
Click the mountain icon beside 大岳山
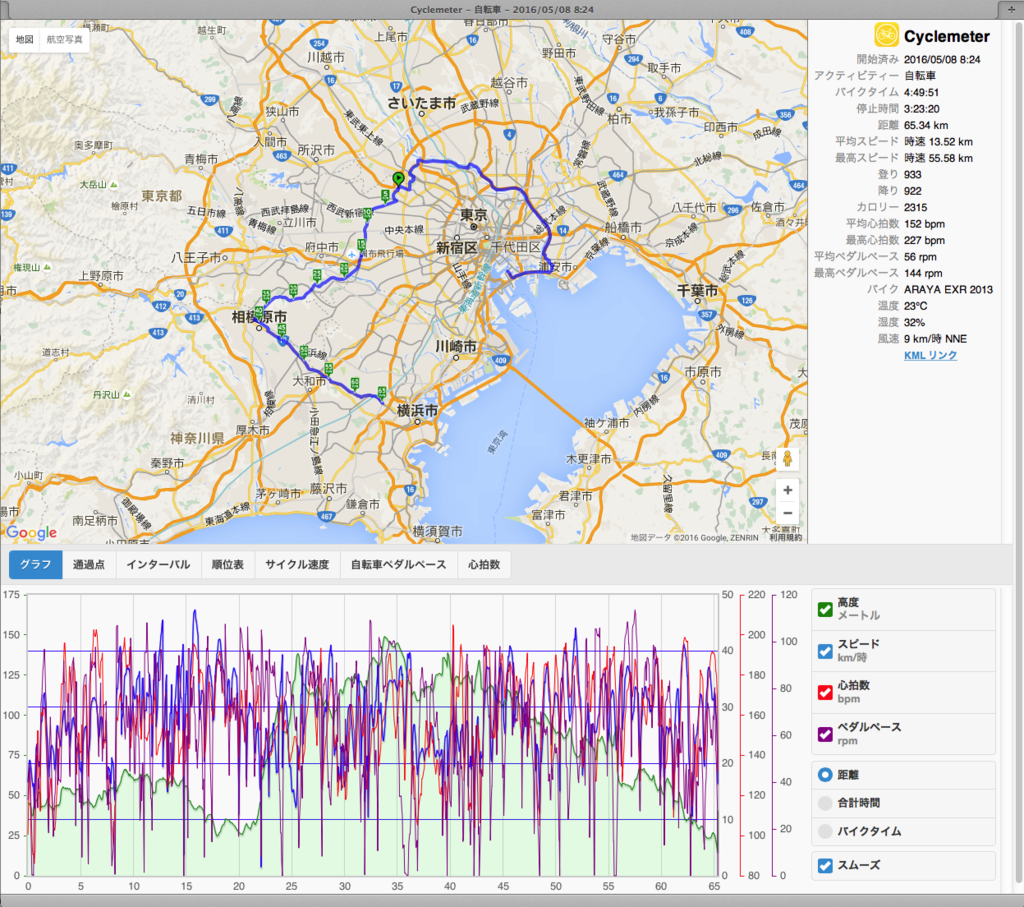(114, 185)
